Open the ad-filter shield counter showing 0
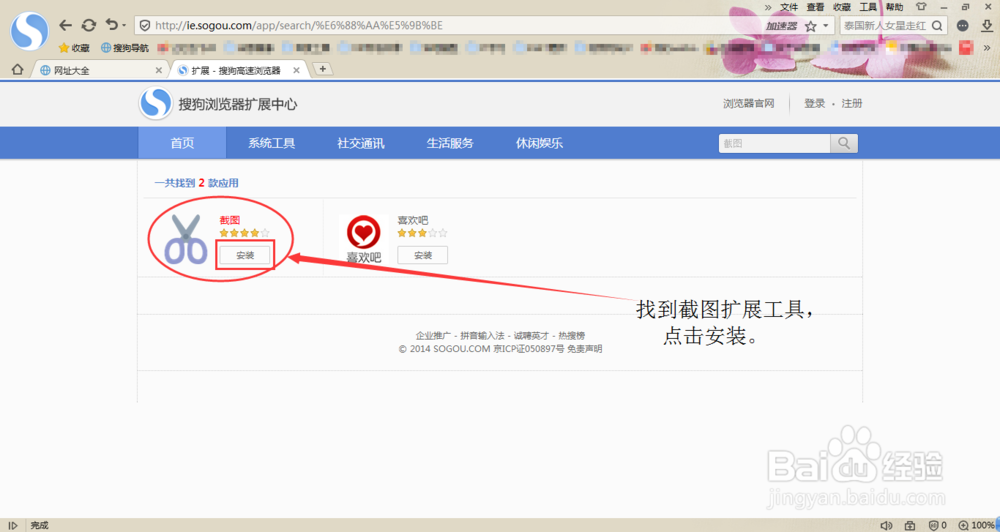 tap(937, 525)
